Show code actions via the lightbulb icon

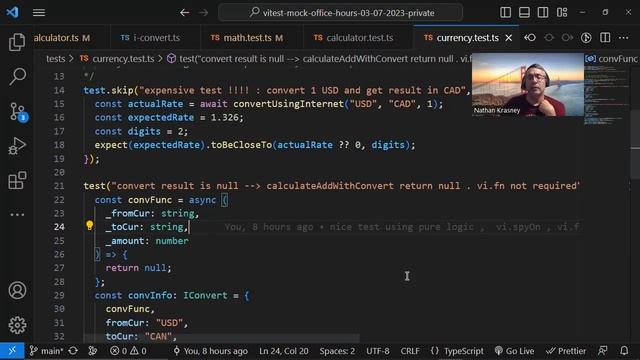(90, 225)
